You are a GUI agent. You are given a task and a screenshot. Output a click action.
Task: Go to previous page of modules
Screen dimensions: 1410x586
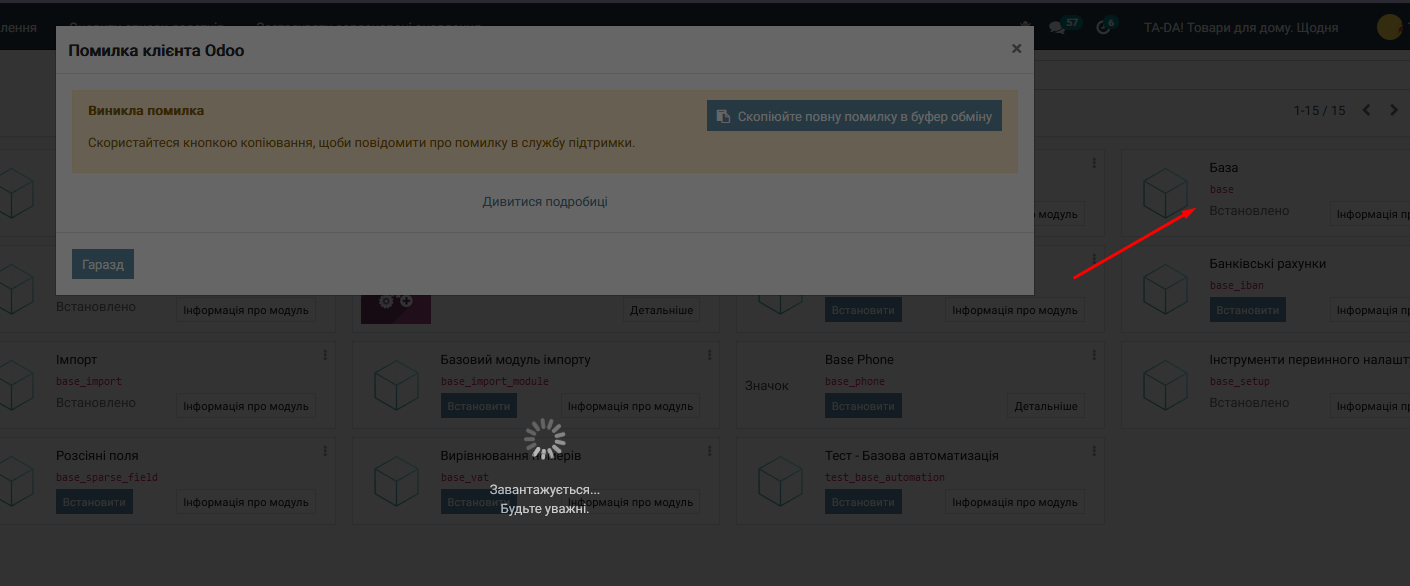click(x=1367, y=110)
